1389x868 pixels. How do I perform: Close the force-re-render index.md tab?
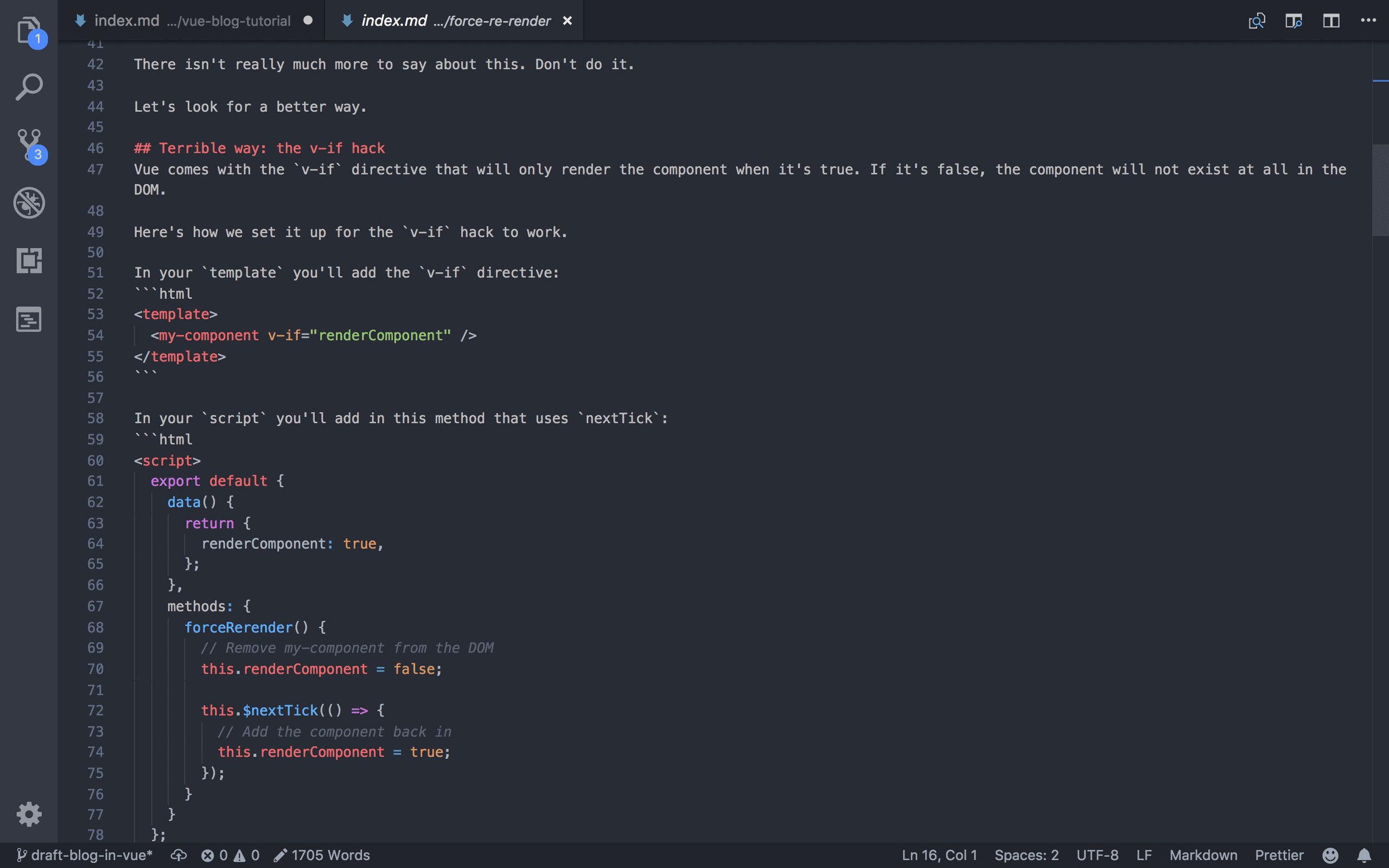tap(567, 21)
